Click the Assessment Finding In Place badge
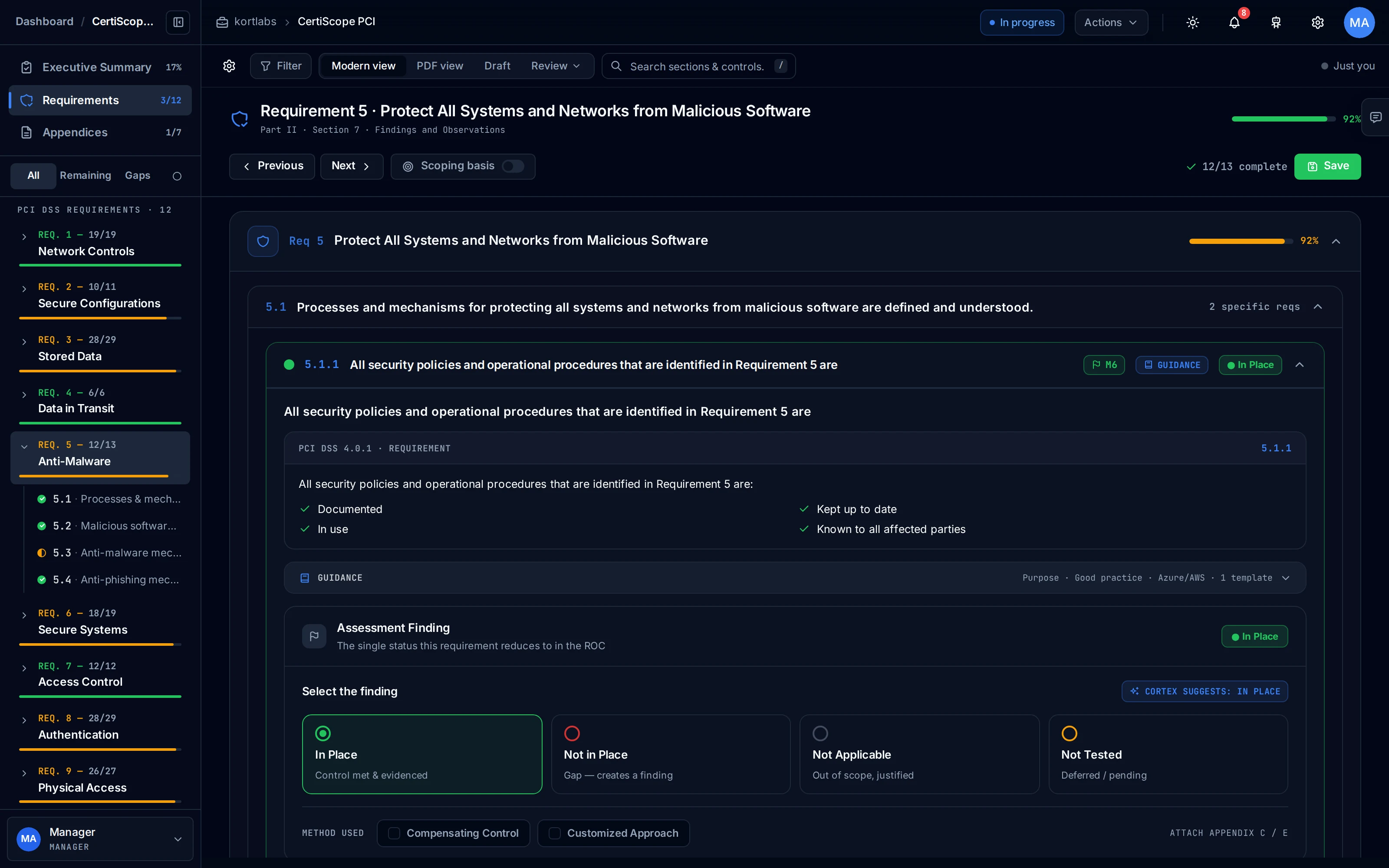Viewport: 1389px width, 868px height. [1254, 636]
